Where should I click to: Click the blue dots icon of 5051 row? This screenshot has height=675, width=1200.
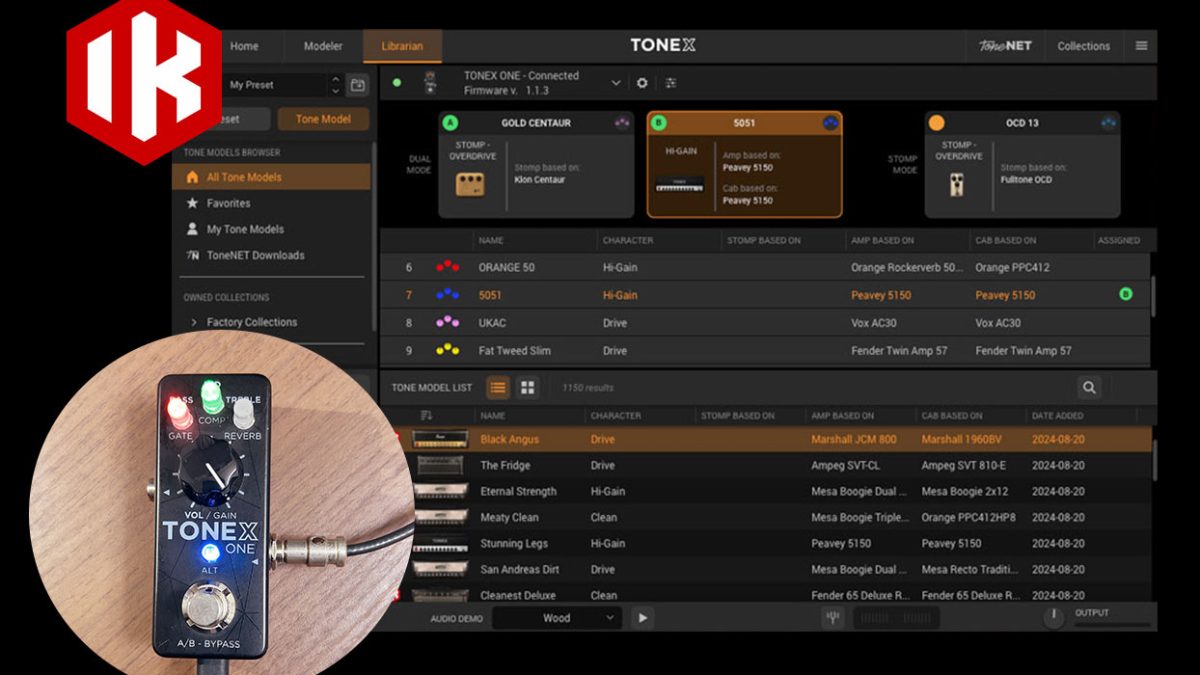[447, 295]
